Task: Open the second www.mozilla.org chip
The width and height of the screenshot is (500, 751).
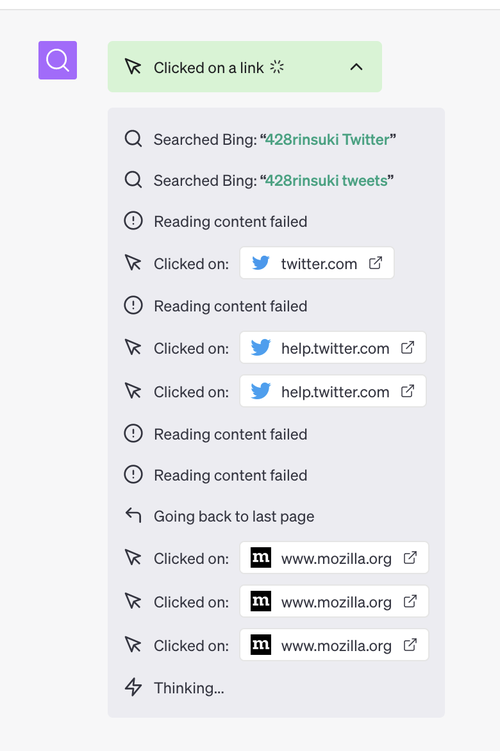Action: 334,602
